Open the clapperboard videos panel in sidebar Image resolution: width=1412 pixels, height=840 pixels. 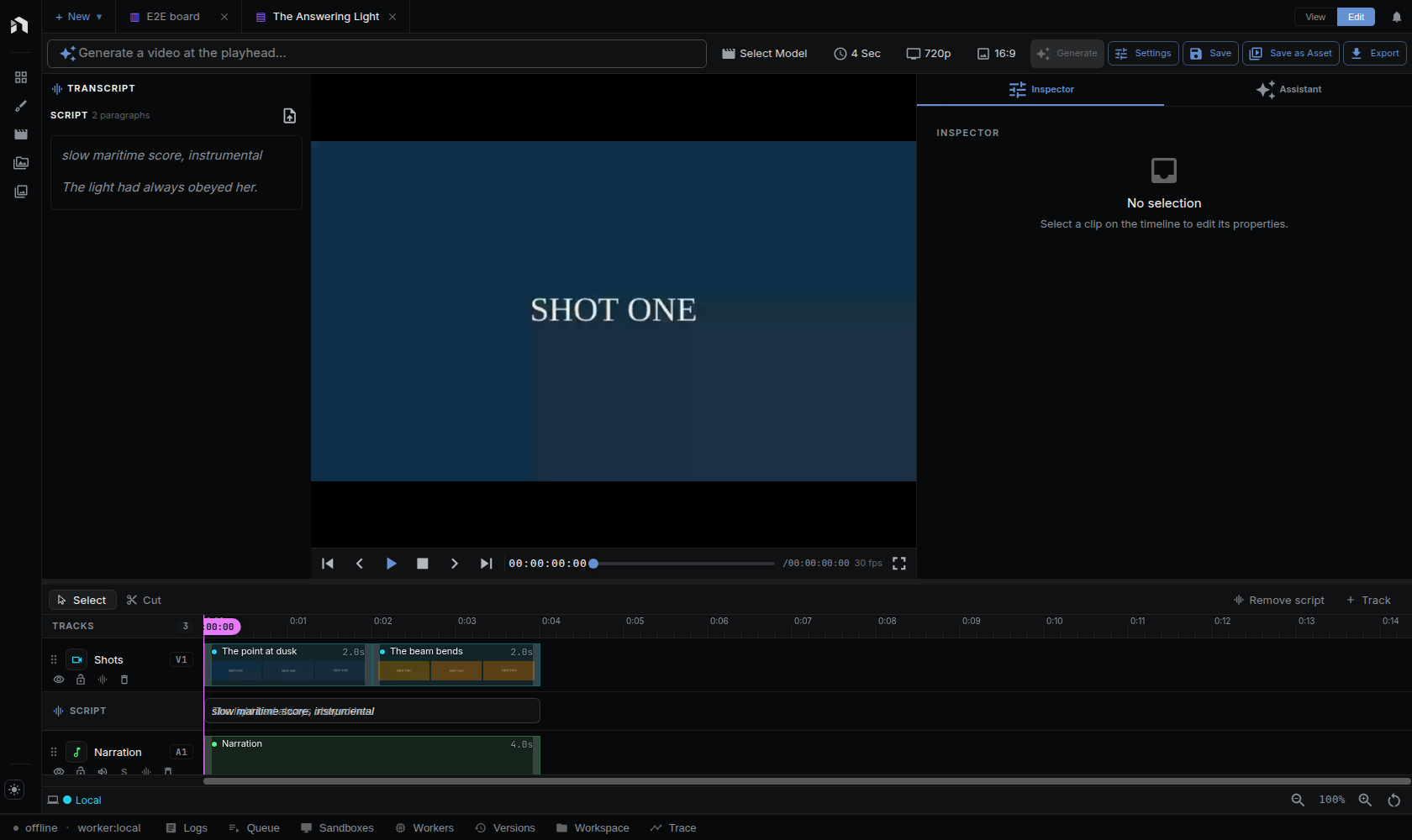21,134
